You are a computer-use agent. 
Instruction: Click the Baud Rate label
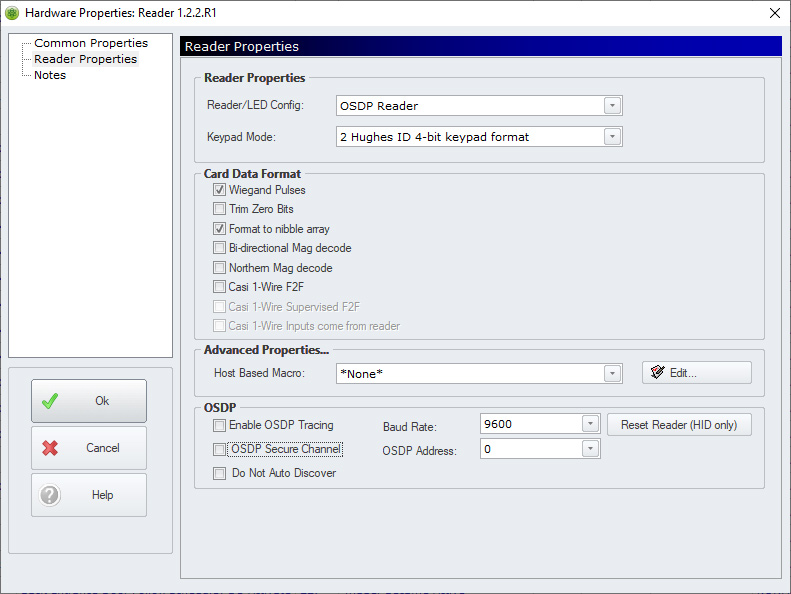coord(410,427)
